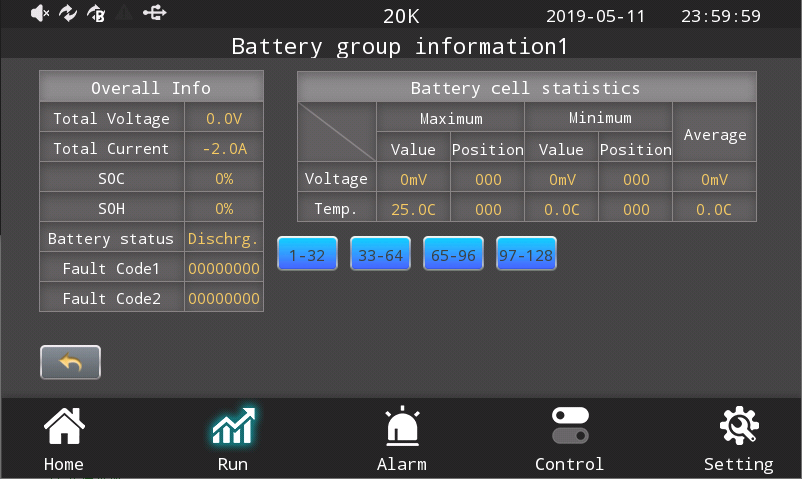Click the Fault Code1 value 00000000
This screenshot has height=479, width=802.
coord(224,269)
